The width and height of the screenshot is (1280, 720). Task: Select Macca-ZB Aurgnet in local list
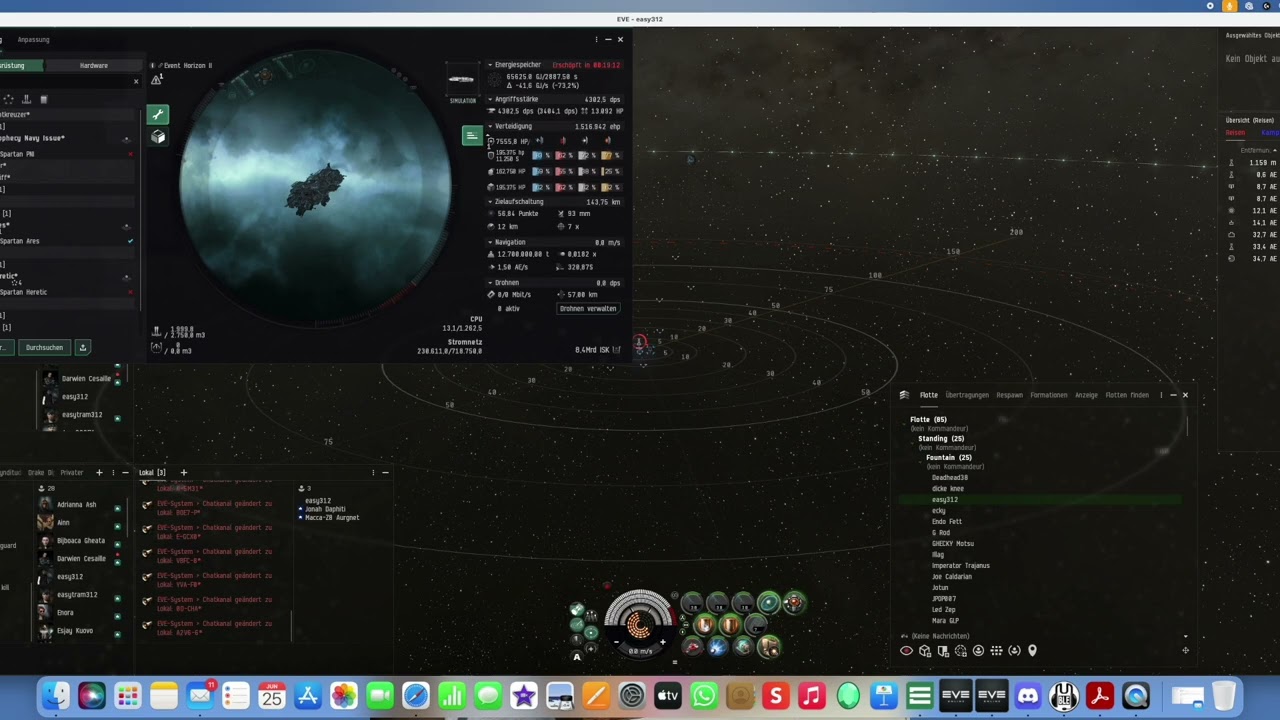tap(331, 517)
